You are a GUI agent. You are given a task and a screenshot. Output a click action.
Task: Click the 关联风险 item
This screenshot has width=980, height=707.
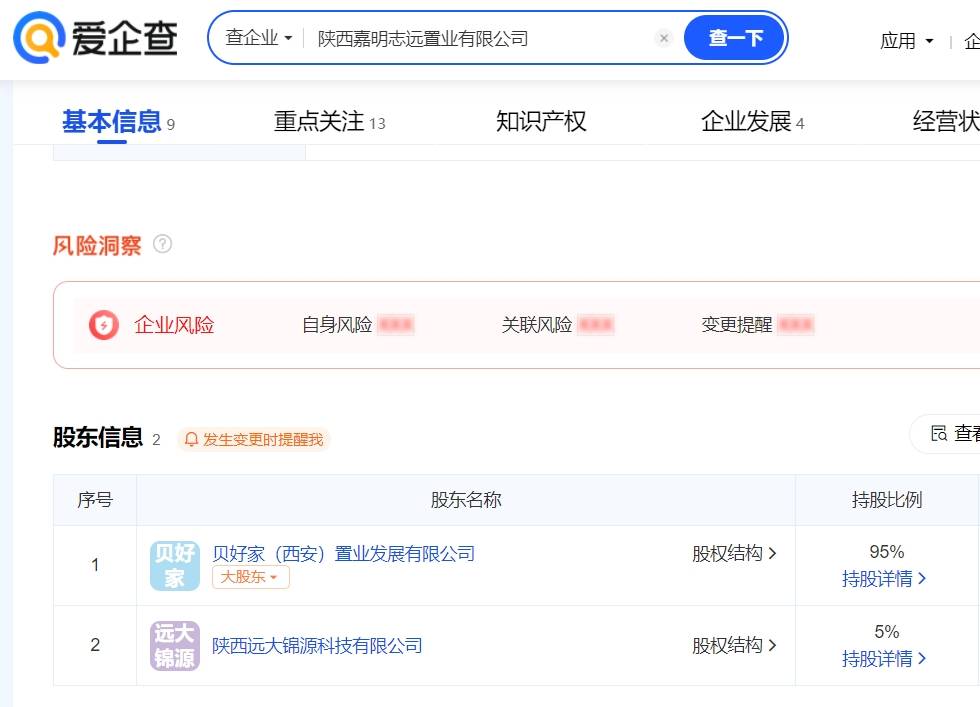pyautogui.click(x=558, y=325)
